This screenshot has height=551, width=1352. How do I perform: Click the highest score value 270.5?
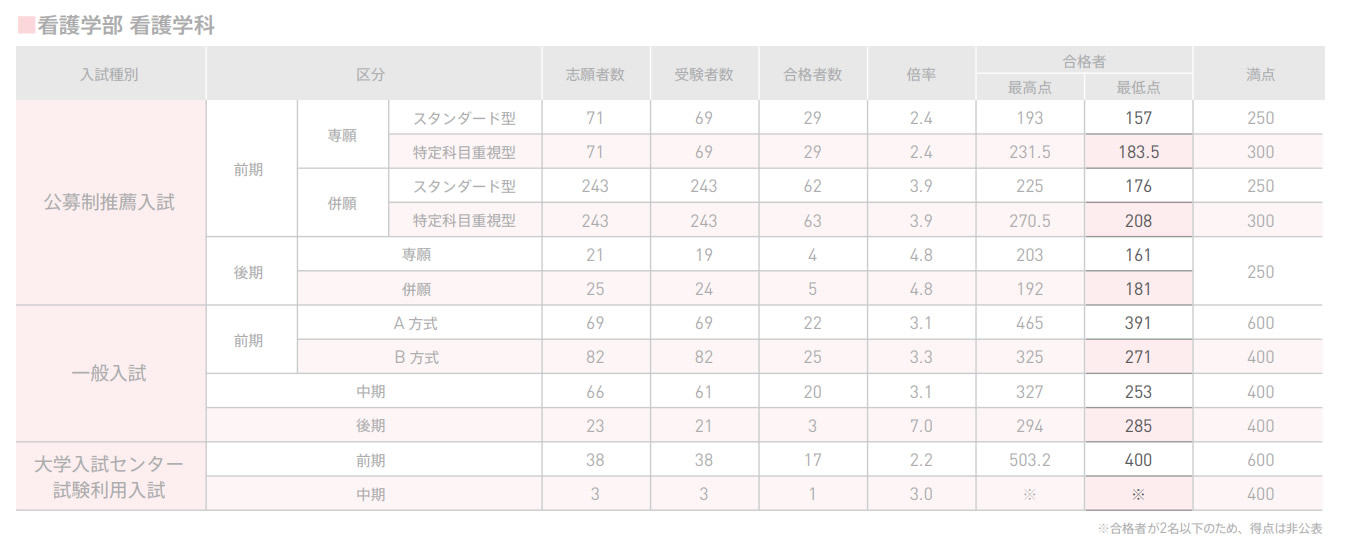point(1030,221)
